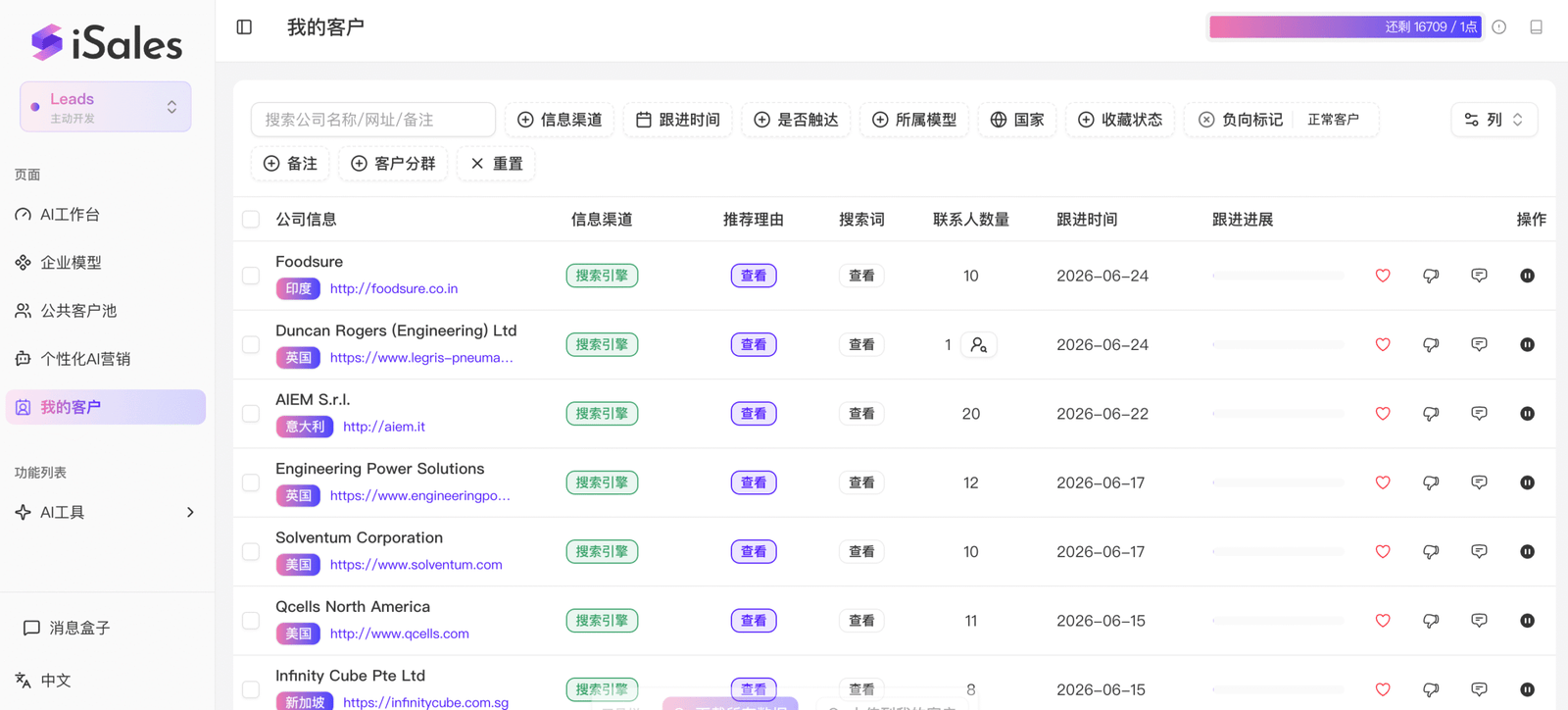Click pause icon in Qcells row
1568x710 pixels.
1527,621
